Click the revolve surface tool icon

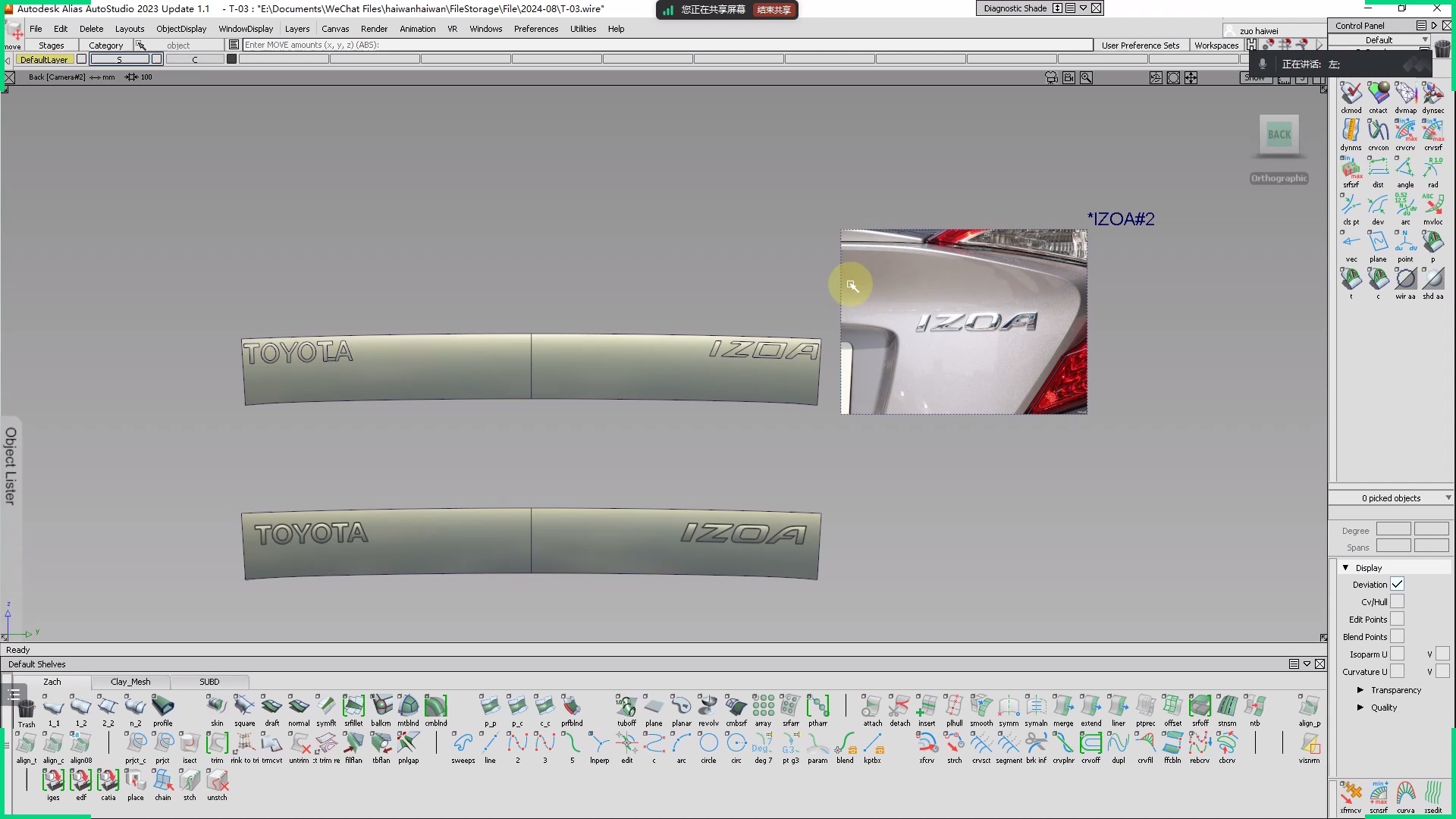click(708, 707)
